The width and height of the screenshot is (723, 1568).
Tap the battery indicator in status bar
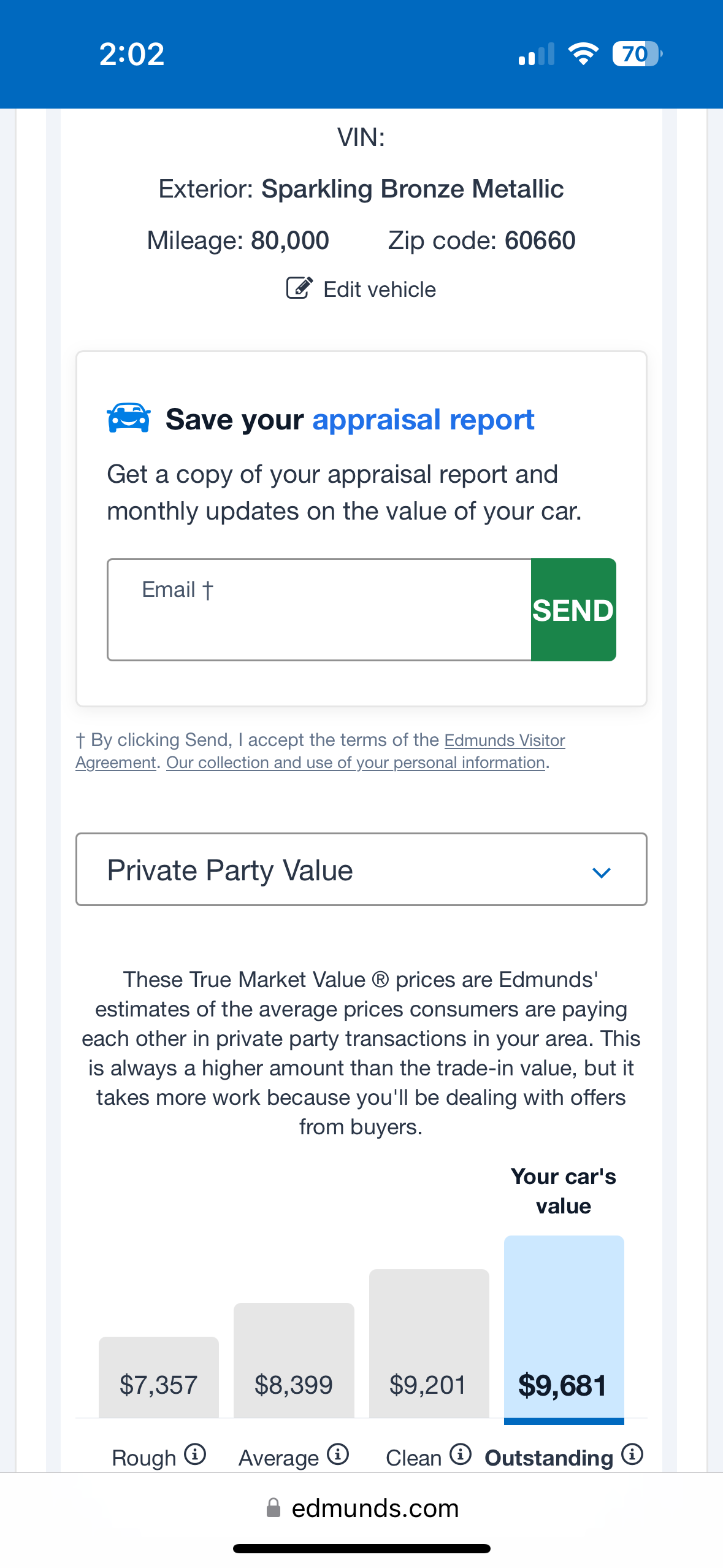[x=637, y=54]
